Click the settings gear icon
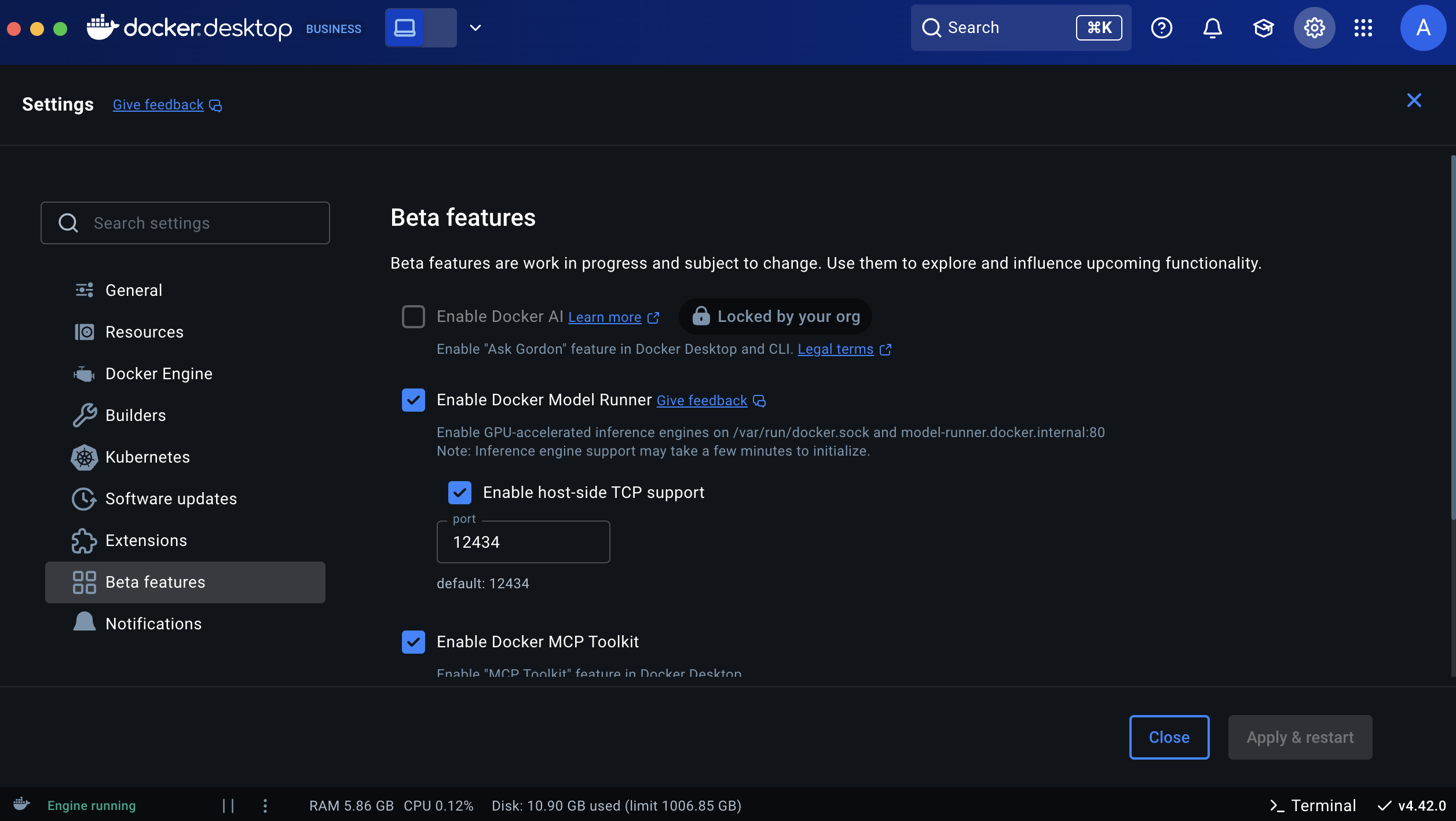Screen dimensions: 1456x821 pyautogui.click(x=1314, y=28)
